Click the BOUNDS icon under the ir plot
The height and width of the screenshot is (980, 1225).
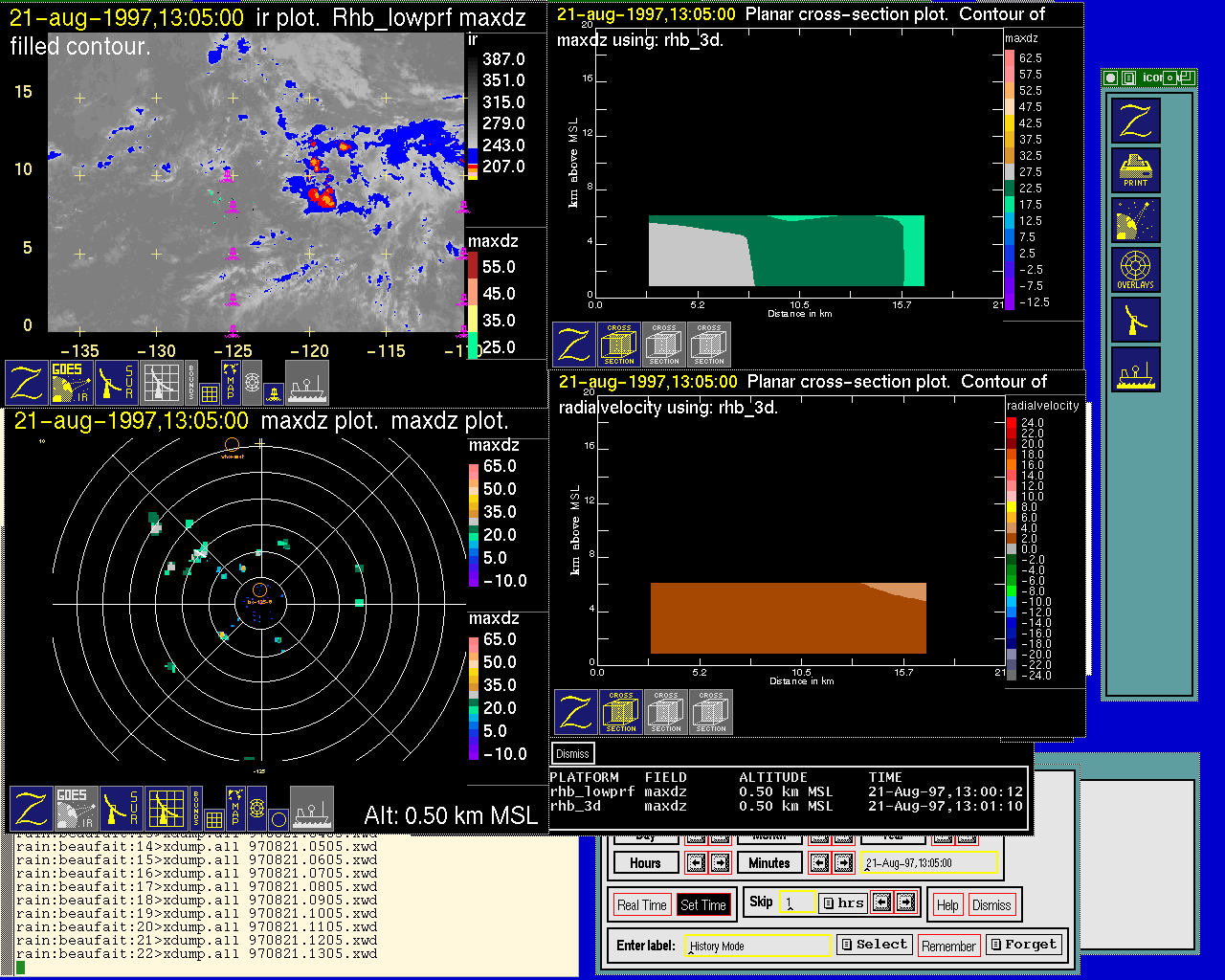tap(191, 383)
